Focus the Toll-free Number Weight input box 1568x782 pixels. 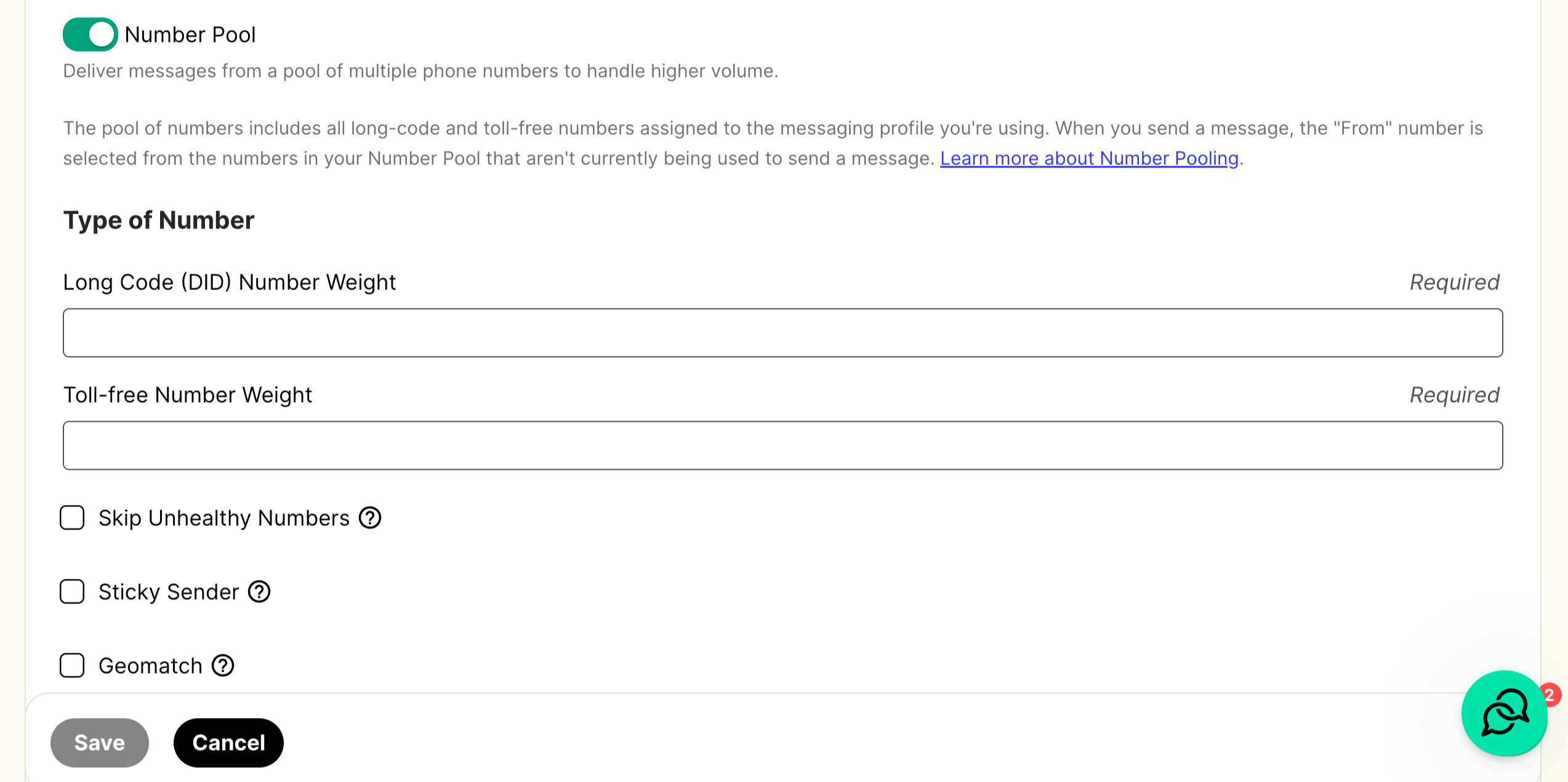(x=782, y=445)
